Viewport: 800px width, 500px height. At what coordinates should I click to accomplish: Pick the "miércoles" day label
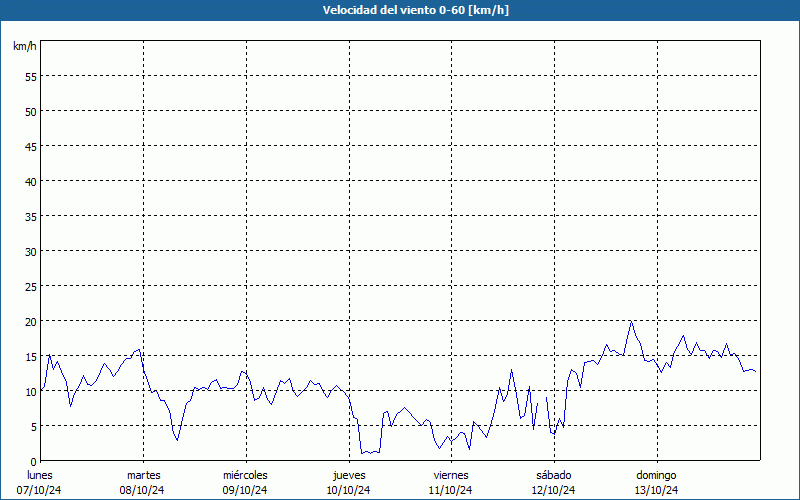tap(245, 475)
